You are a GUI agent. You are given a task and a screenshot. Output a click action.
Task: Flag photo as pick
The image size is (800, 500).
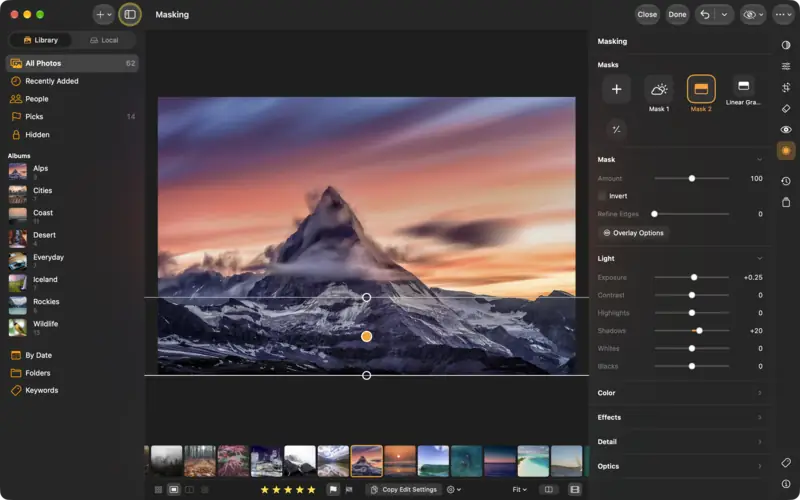333,490
